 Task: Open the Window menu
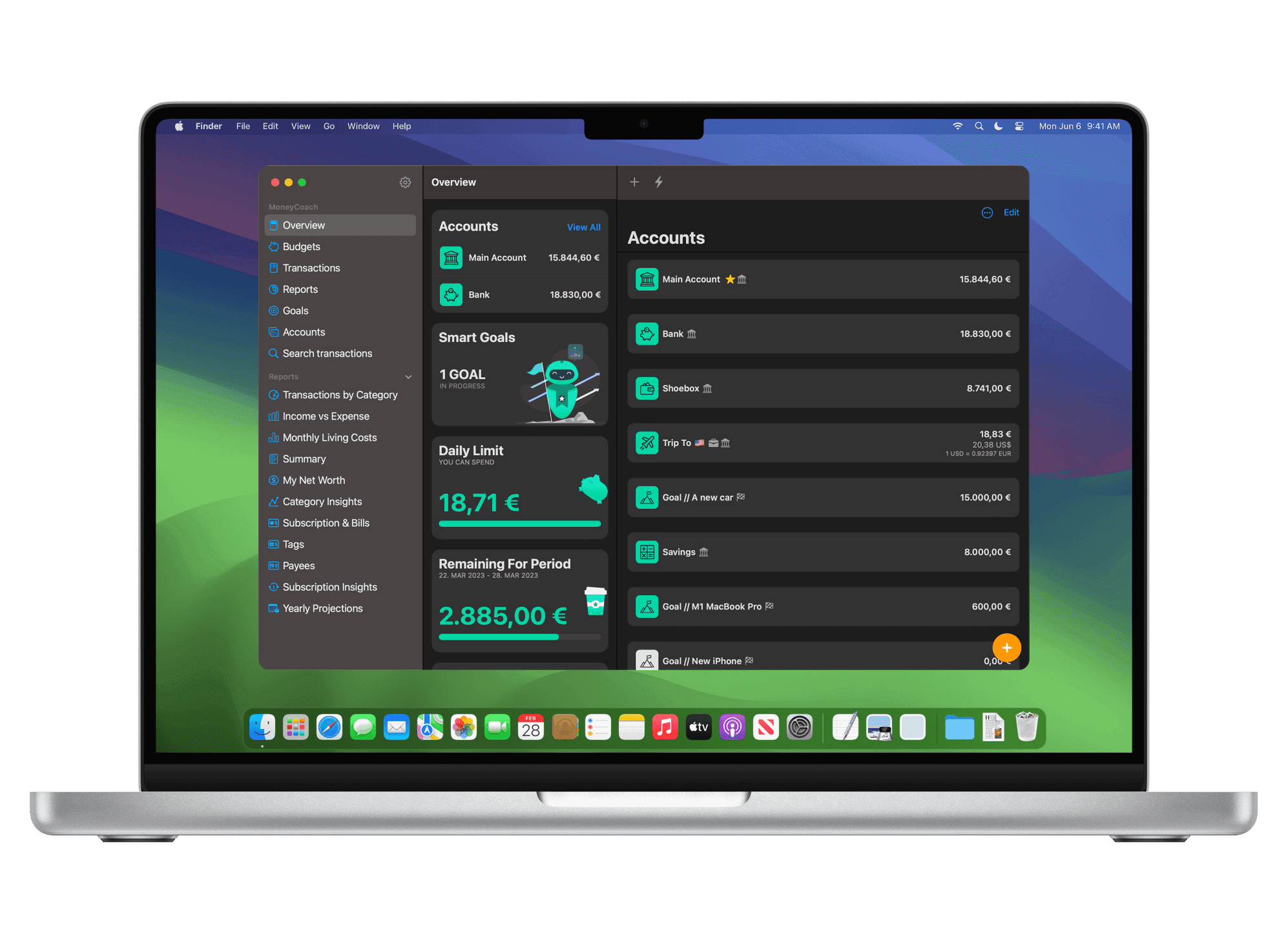(363, 126)
